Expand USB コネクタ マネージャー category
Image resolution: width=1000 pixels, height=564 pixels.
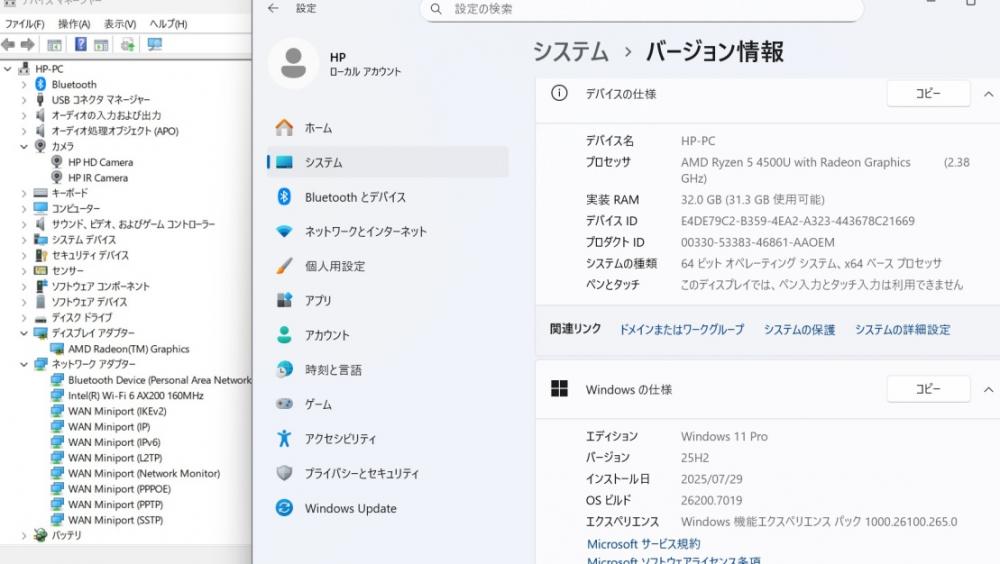point(24,100)
